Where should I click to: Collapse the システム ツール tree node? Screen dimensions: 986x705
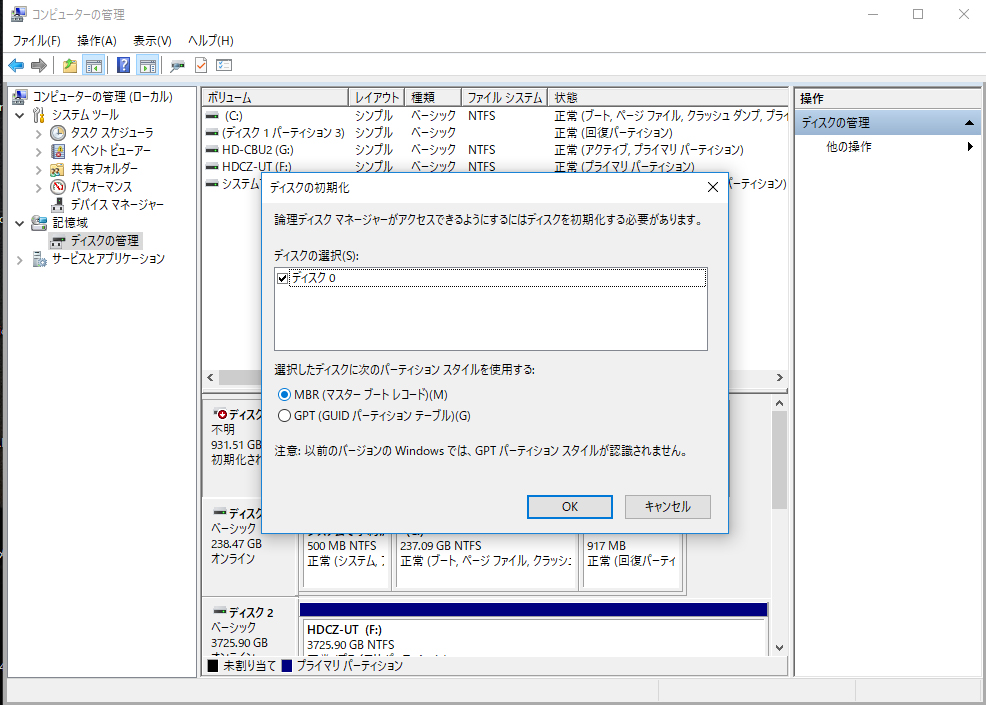coord(21,115)
